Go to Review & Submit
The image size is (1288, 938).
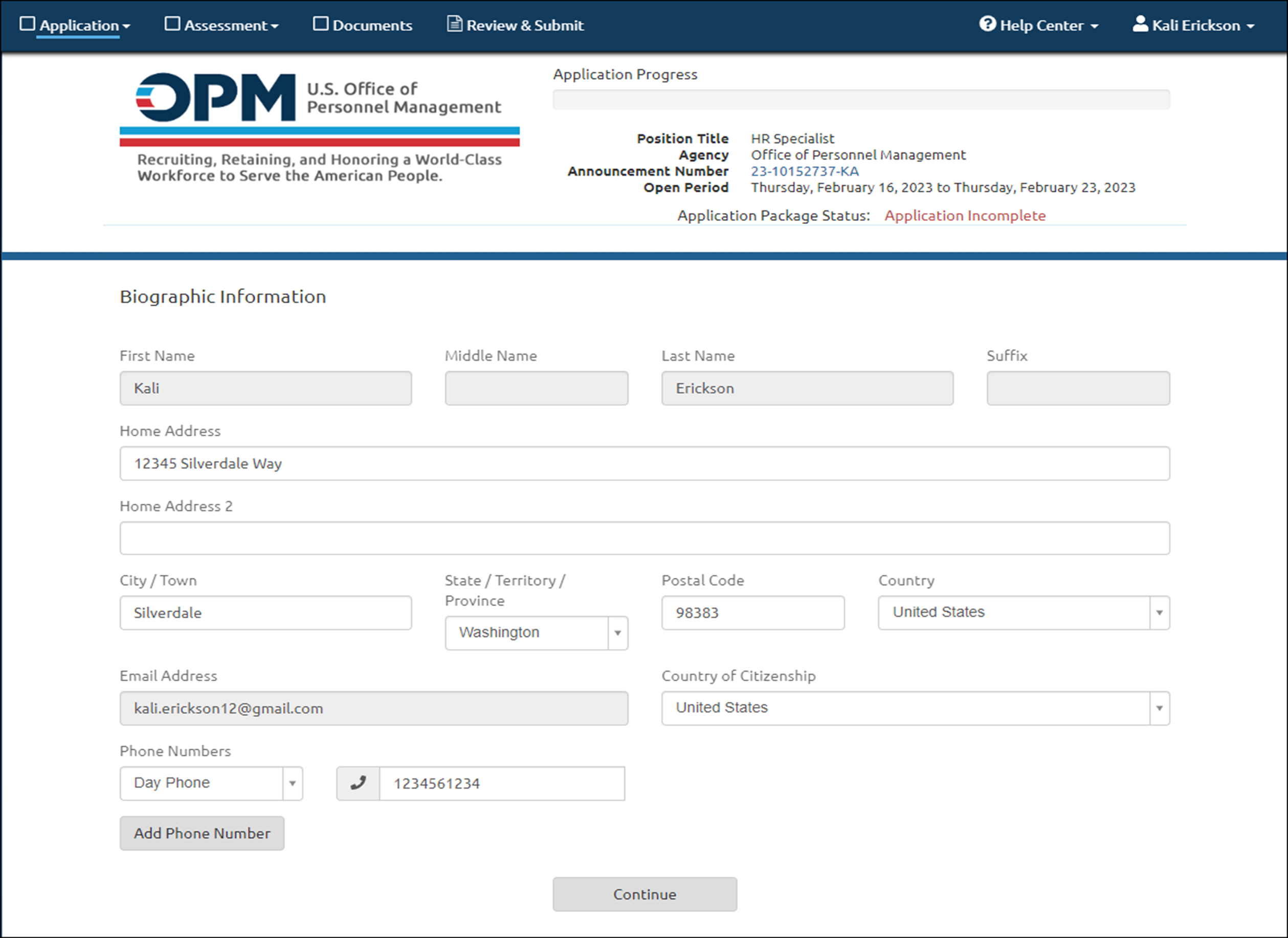point(516,25)
